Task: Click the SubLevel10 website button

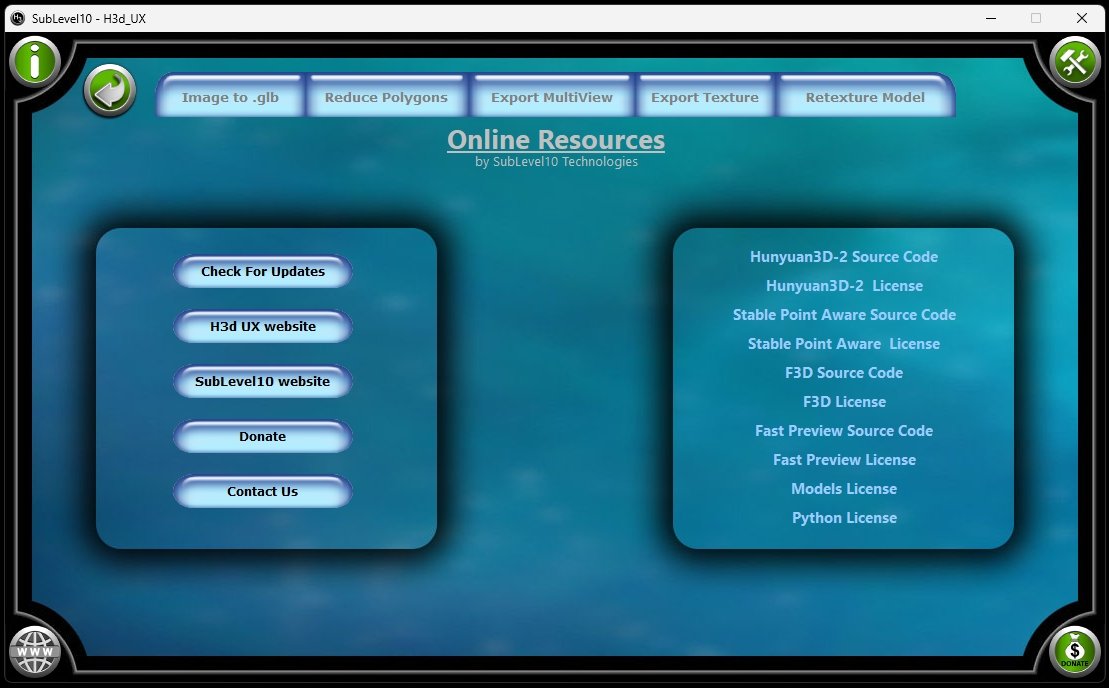Action: (x=263, y=382)
